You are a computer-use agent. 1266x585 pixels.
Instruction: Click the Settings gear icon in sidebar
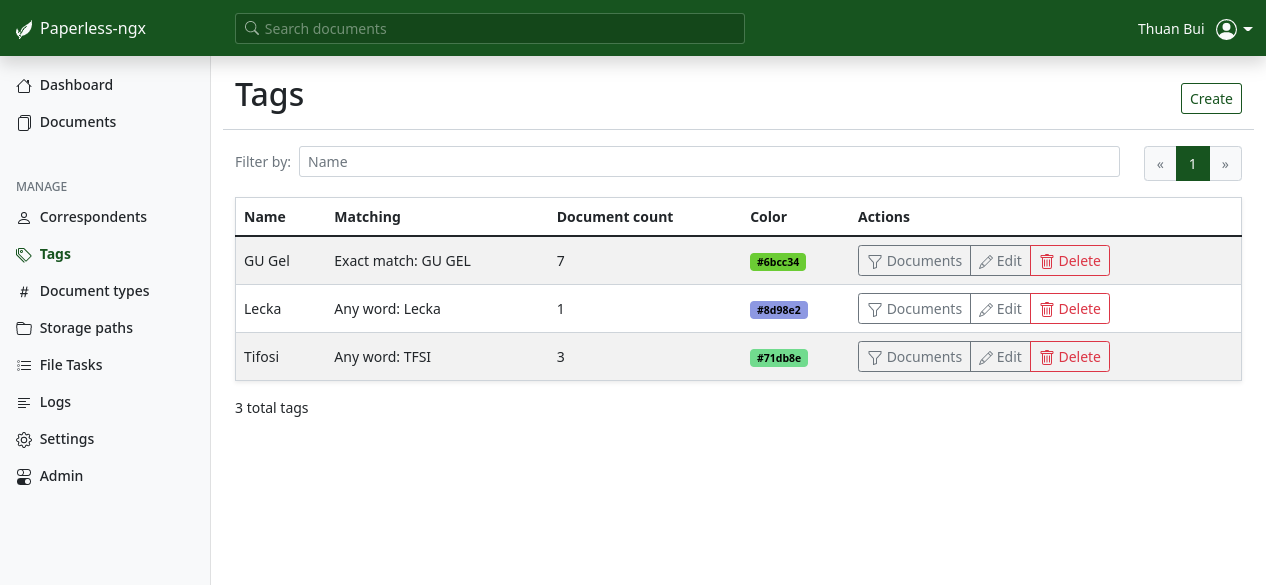[24, 440]
